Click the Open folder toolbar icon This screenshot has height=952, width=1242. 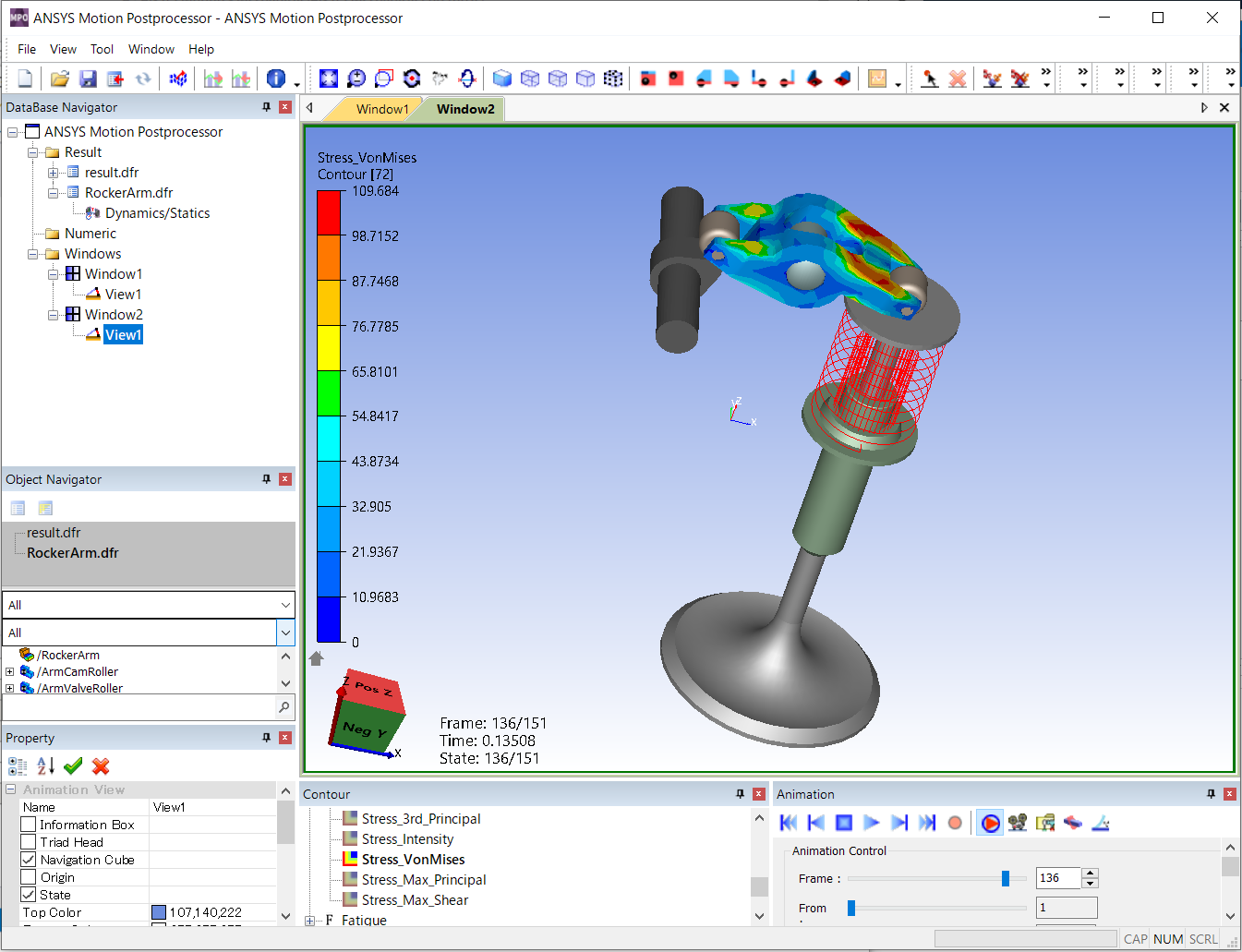(x=60, y=78)
